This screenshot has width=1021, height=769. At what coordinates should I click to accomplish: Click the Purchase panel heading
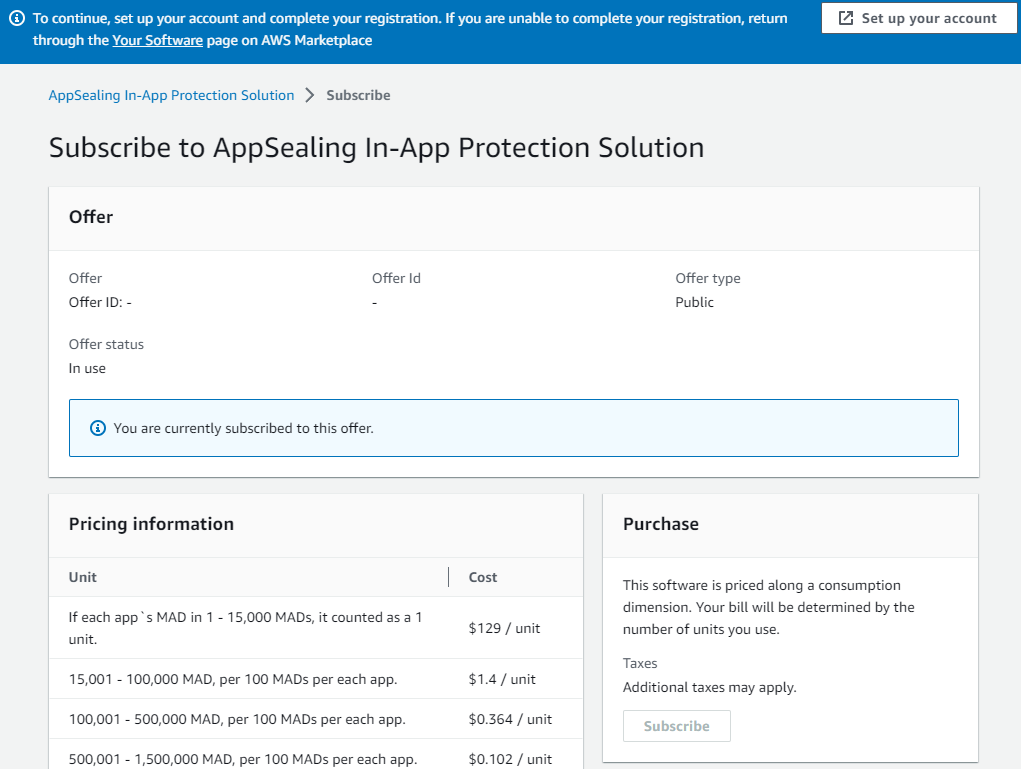click(x=661, y=524)
